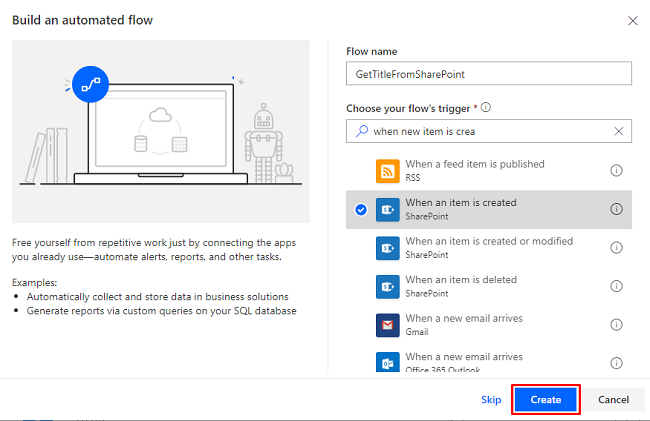The height and width of the screenshot is (421, 650).
Task: Focus the trigger search input box
Action: pyautogui.click(x=485, y=131)
